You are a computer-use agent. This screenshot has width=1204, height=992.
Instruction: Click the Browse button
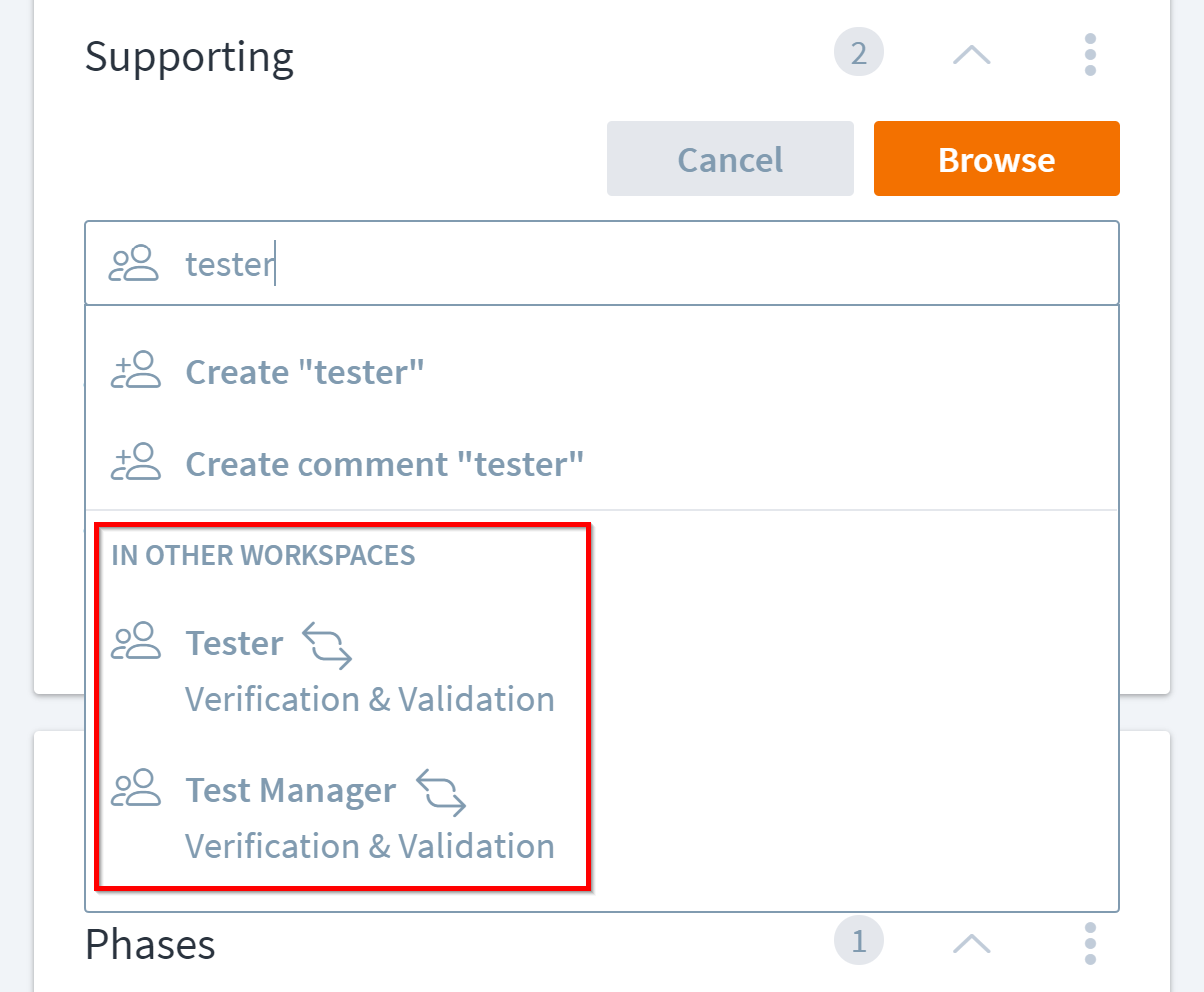click(x=995, y=159)
